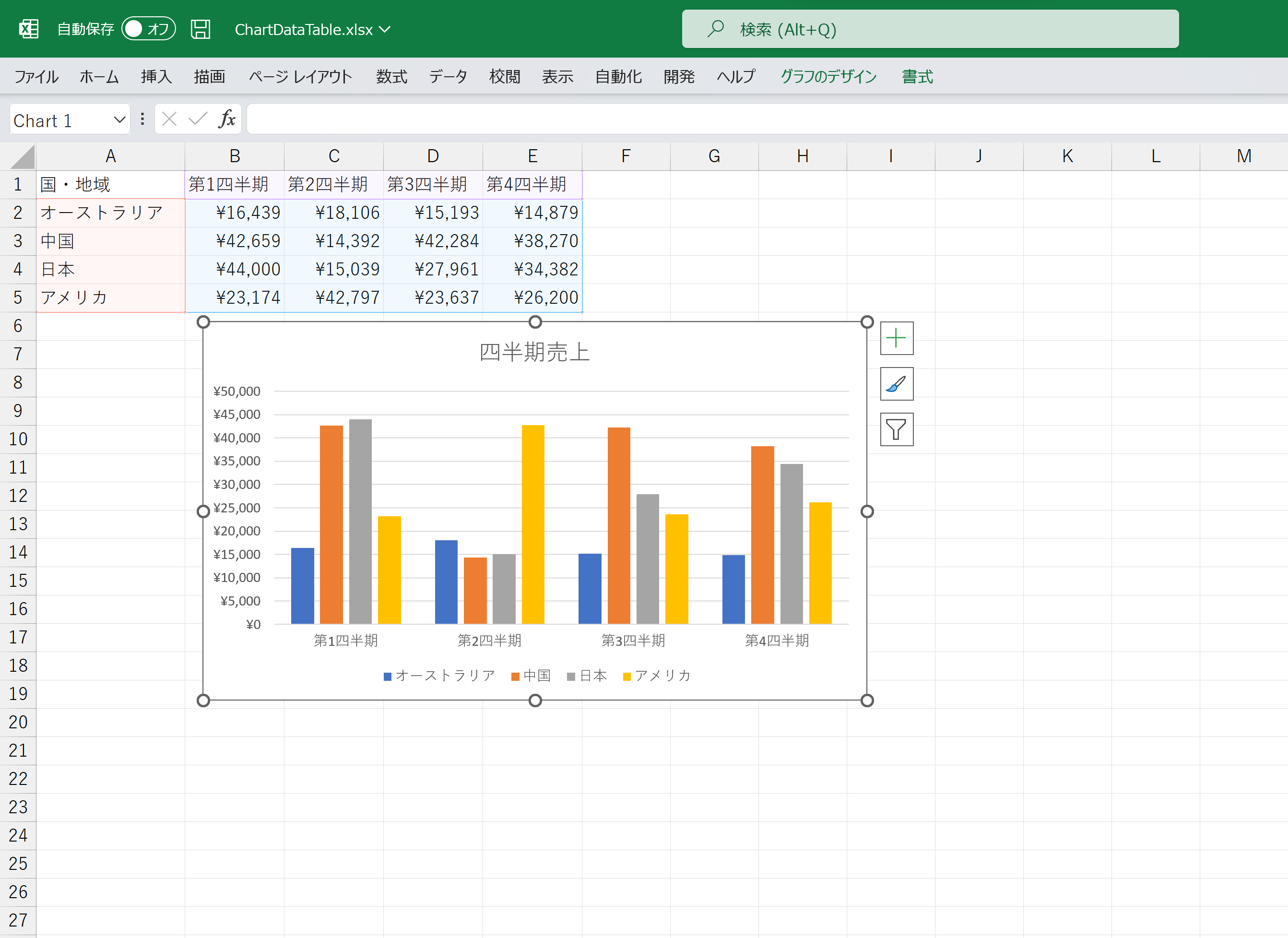Select cell A4 日本
Viewport: 1288px width, 938px height.
[x=111, y=269]
